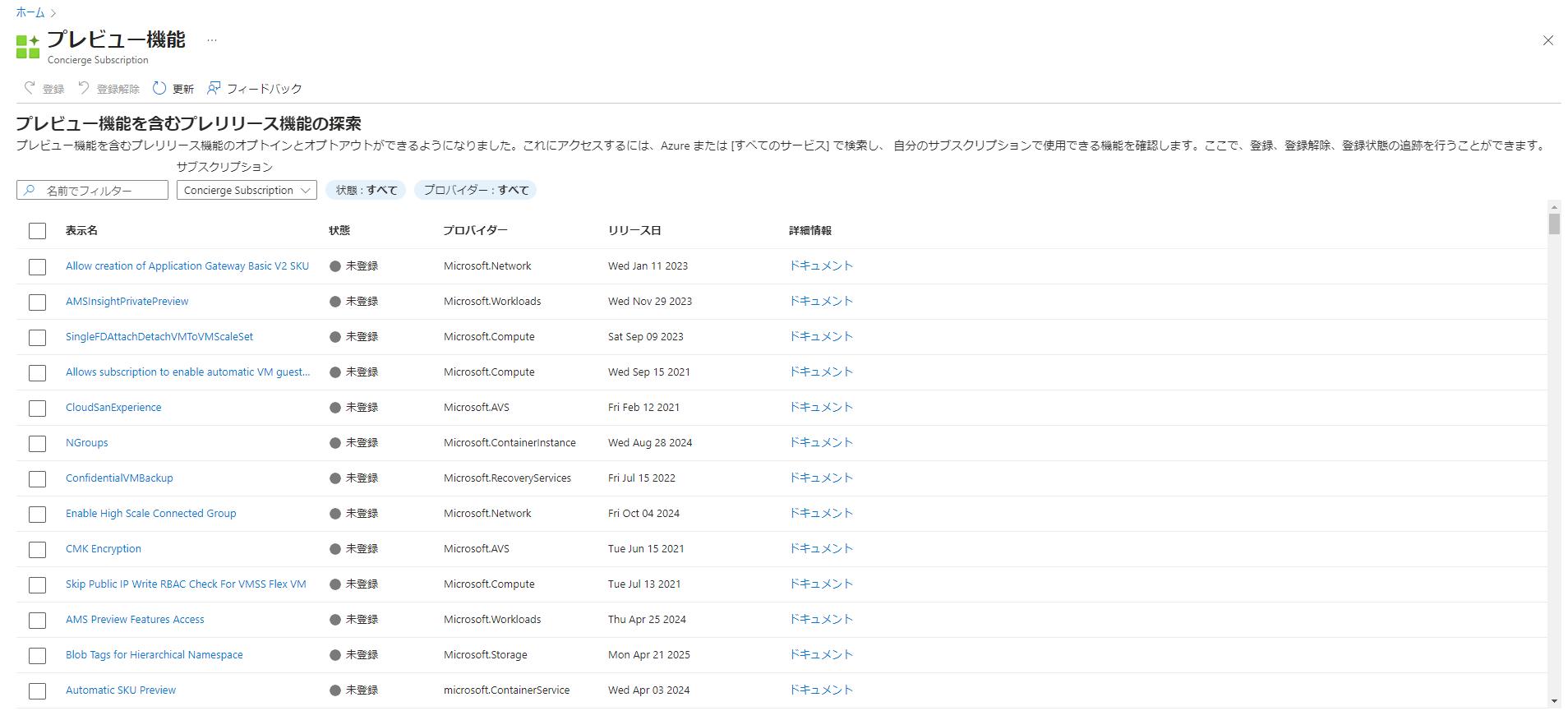Screen dimensions: 1568x711
Task: Check Enable High Scale Connected Group checkbox
Action: click(38, 515)
